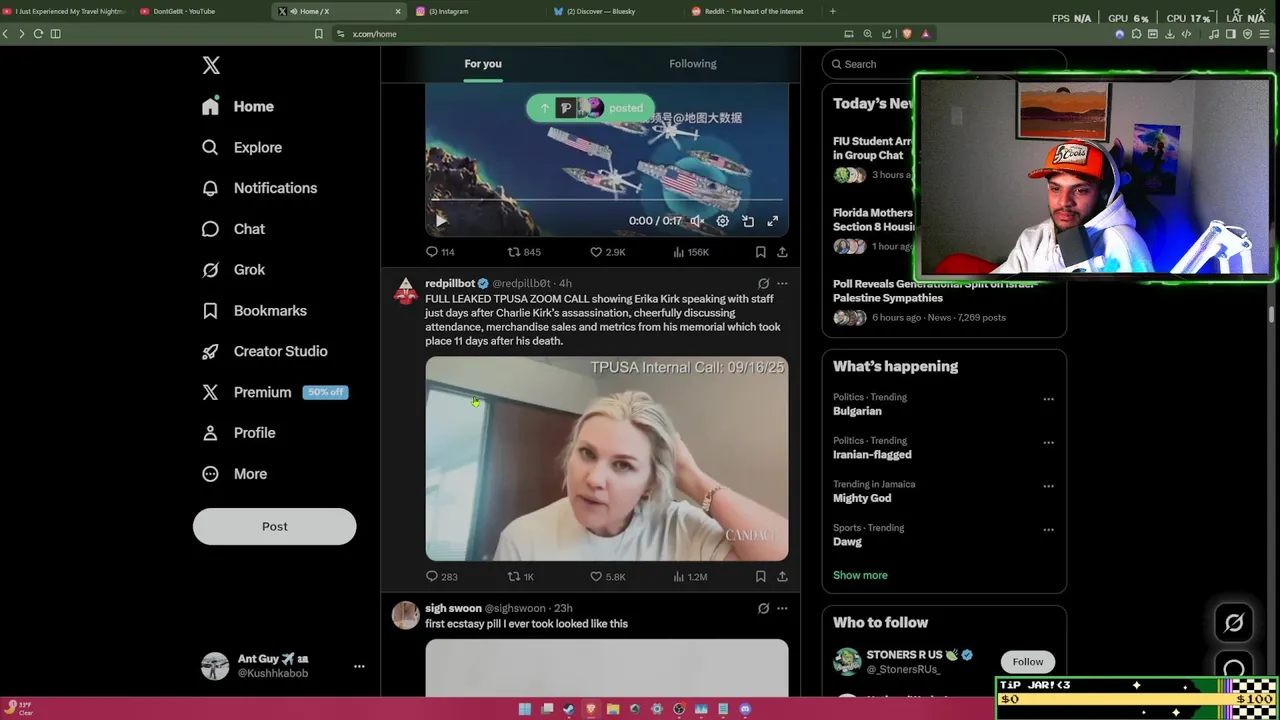
Task: Open the Bulgarian trending topic
Action: pyautogui.click(x=857, y=411)
